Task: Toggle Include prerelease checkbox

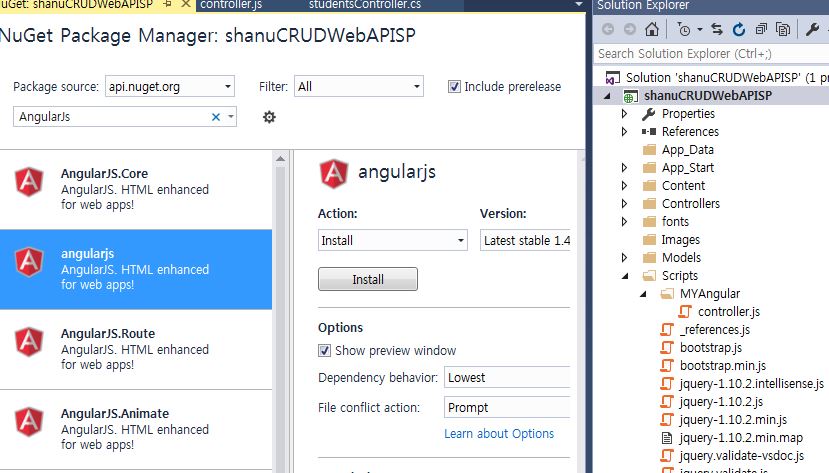Action: (454, 86)
